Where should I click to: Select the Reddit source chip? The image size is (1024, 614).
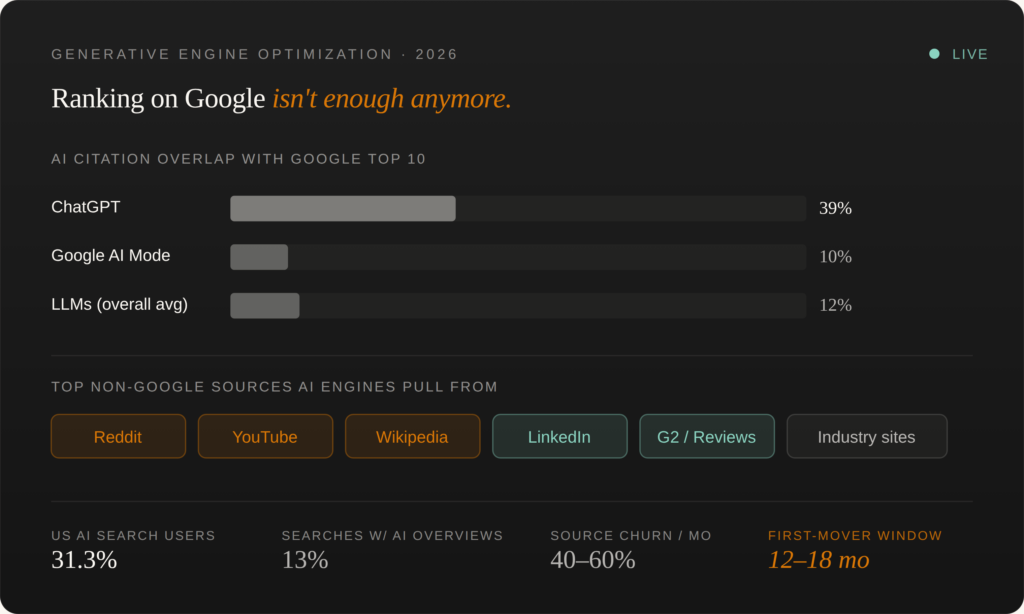click(x=118, y=436)
